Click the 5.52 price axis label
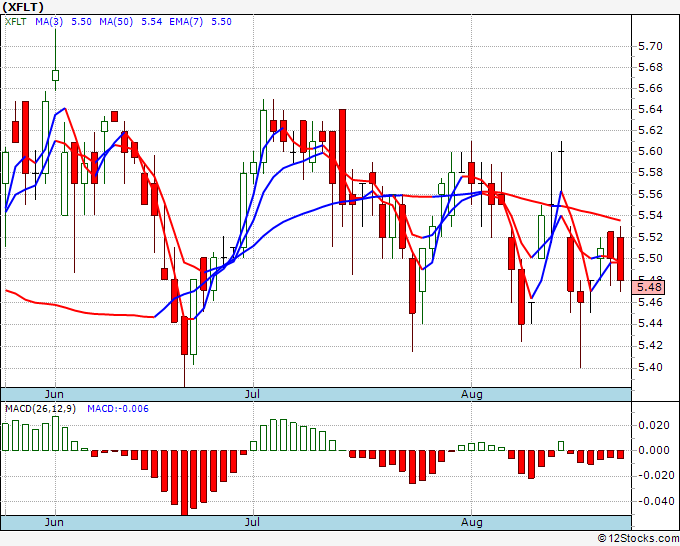Viewport: 680px width, 546px height. pyautogui.click(x=651, y=237)
